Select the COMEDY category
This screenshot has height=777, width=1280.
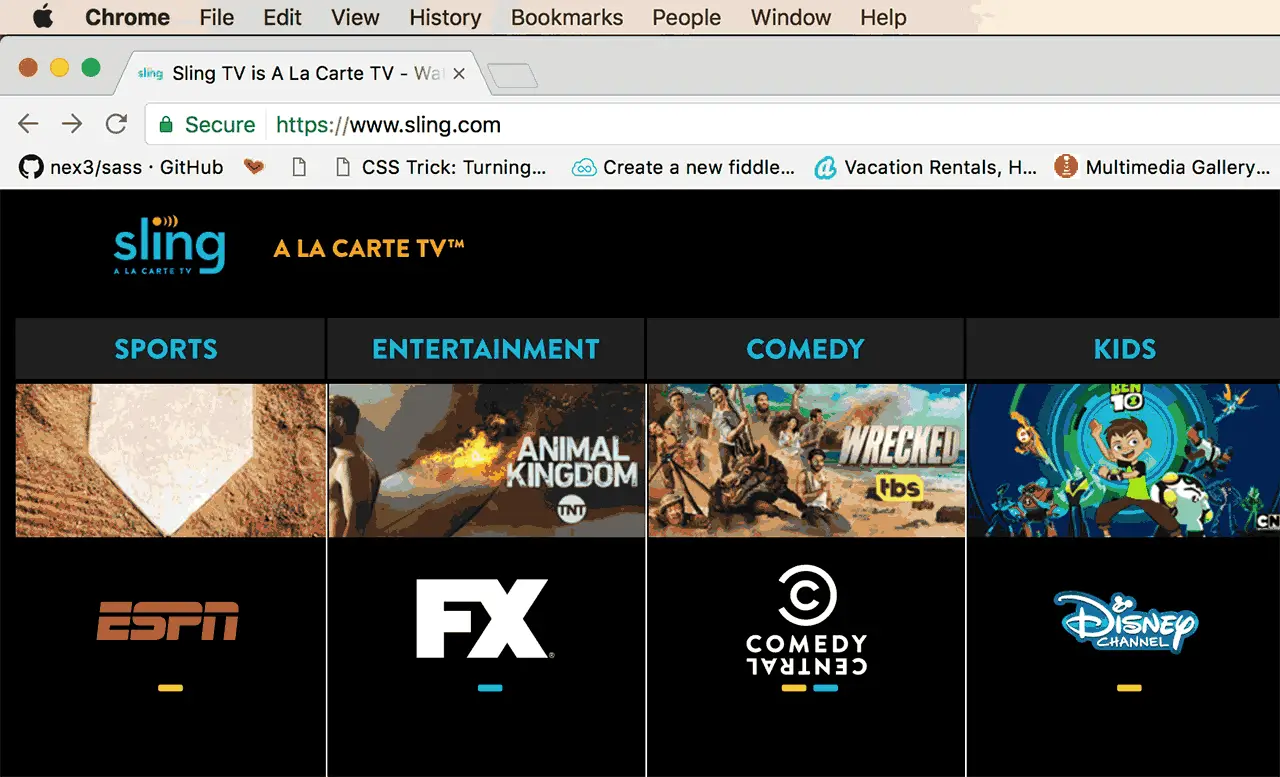pyautogui.click(x=805, y=349)
